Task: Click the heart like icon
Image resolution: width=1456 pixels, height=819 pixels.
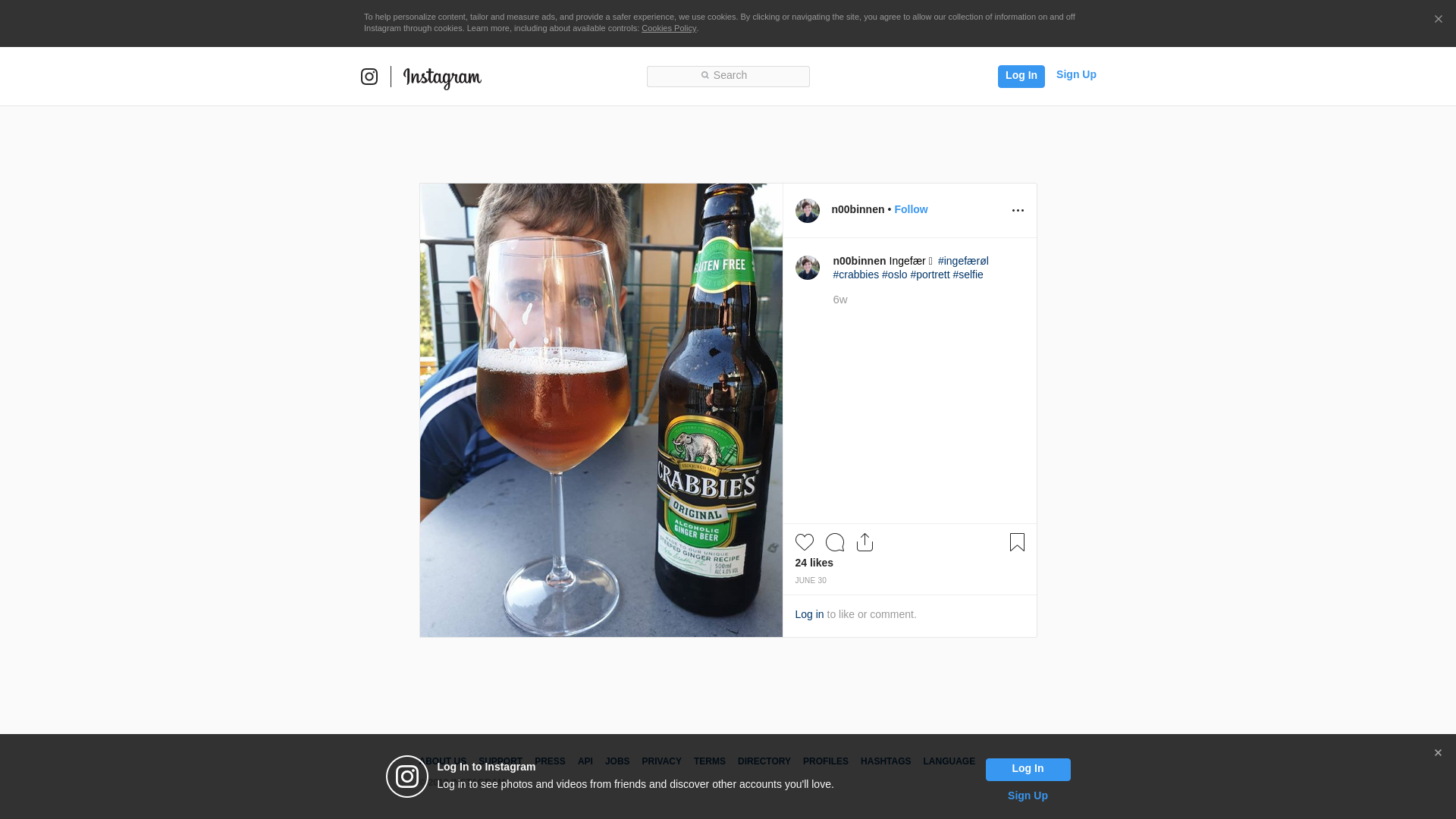Action: click(804, 542)
